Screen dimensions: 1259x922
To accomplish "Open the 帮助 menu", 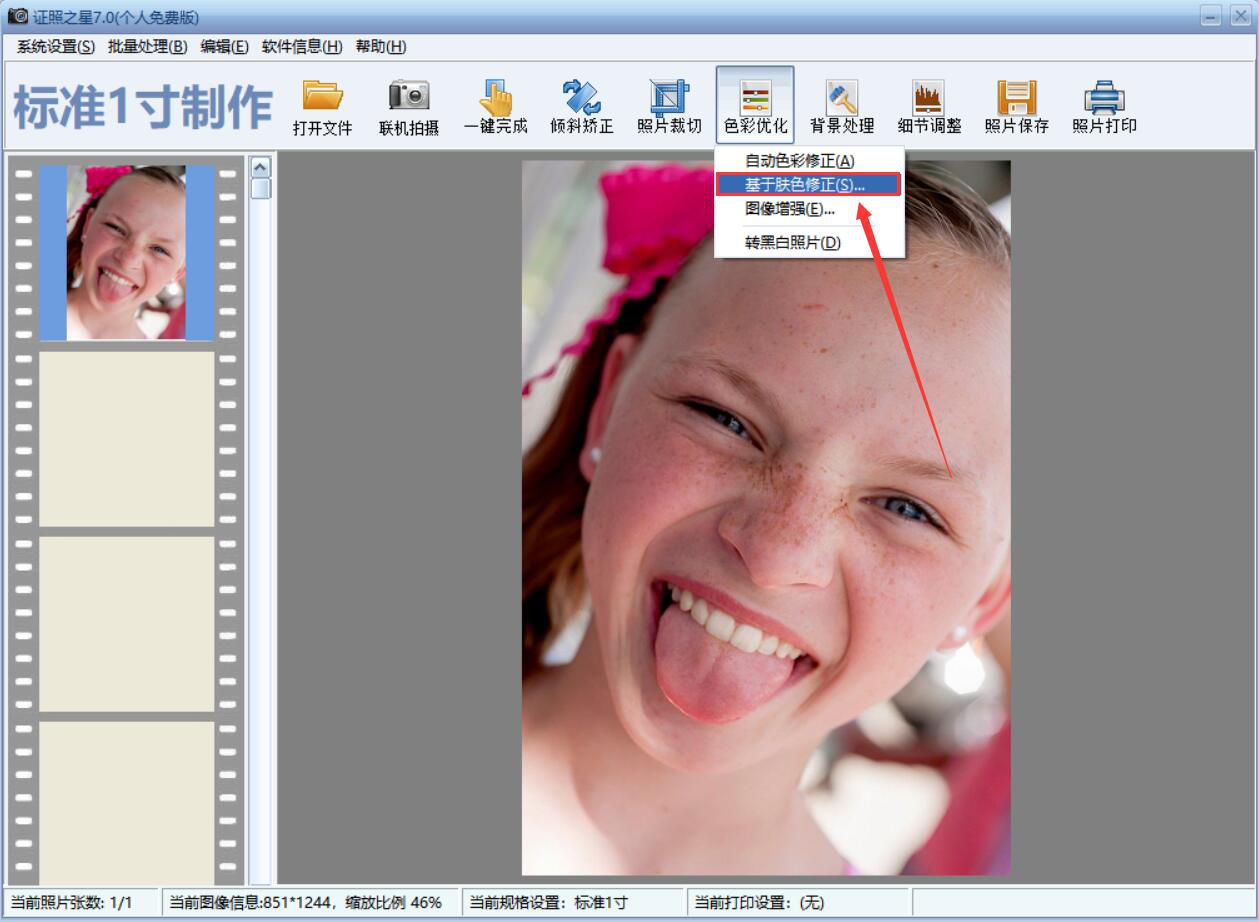I will point(380,47).
